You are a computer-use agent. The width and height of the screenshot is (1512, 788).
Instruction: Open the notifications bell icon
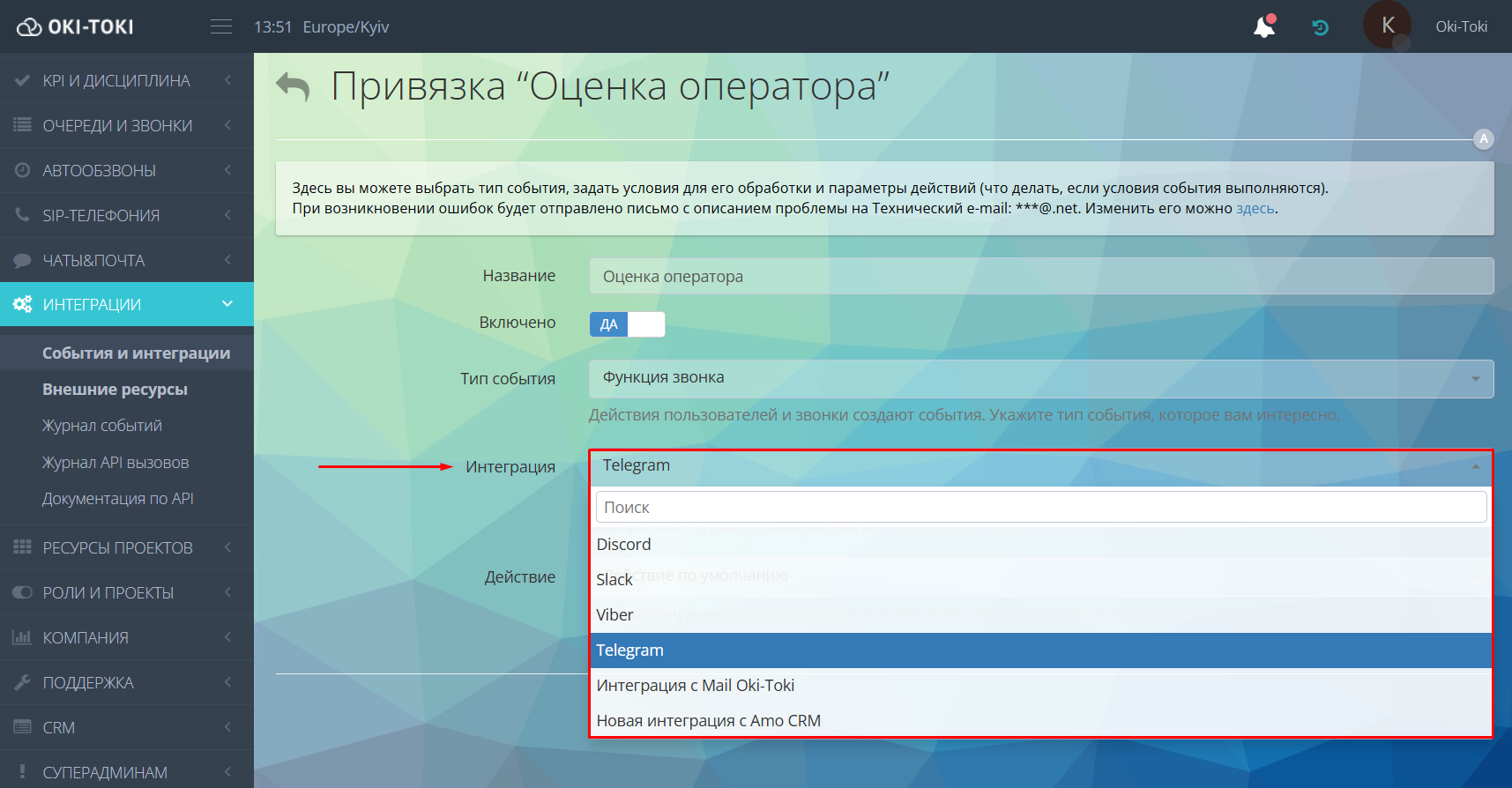1264,26
